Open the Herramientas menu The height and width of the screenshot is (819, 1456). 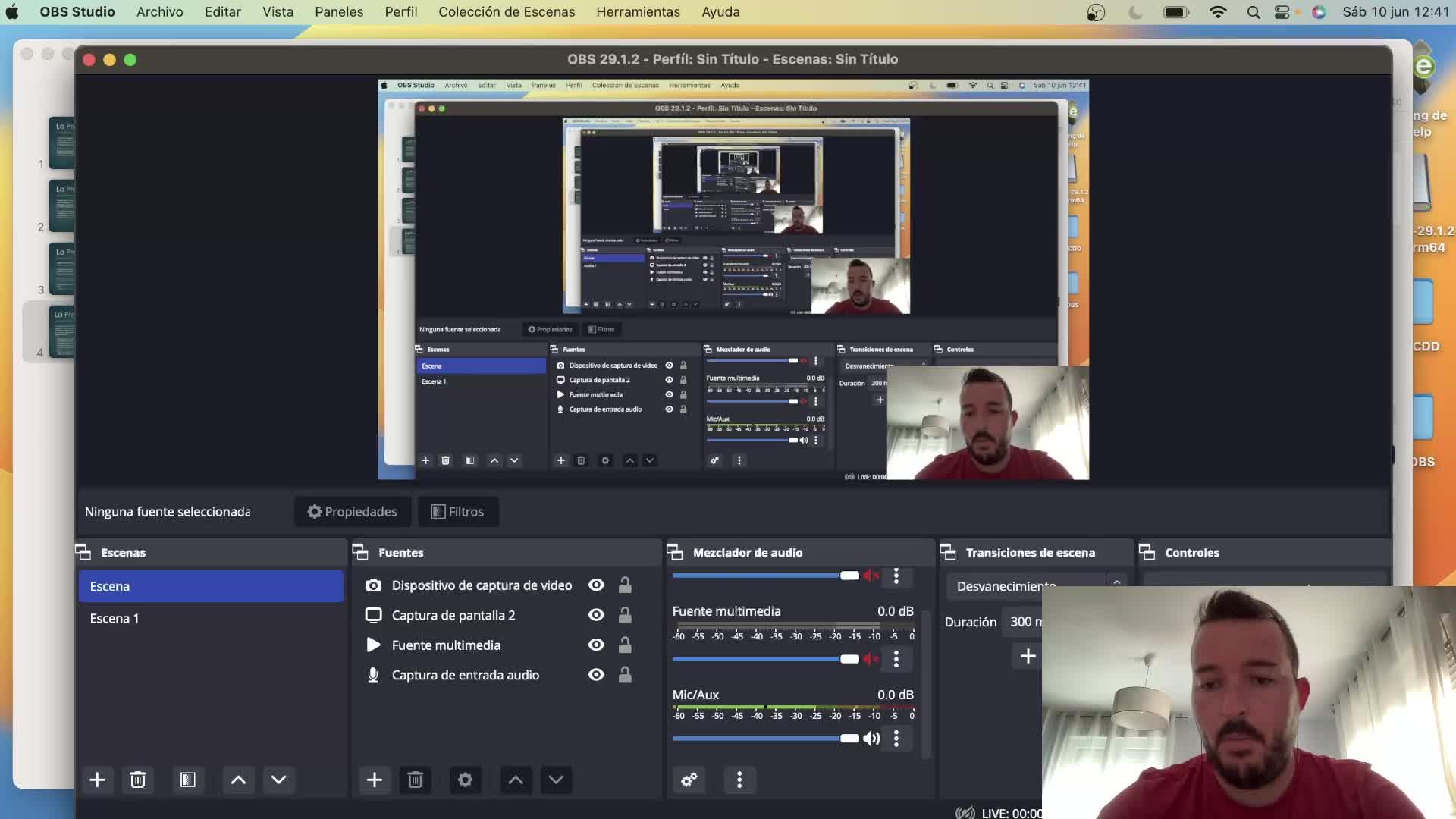(638, 12)
